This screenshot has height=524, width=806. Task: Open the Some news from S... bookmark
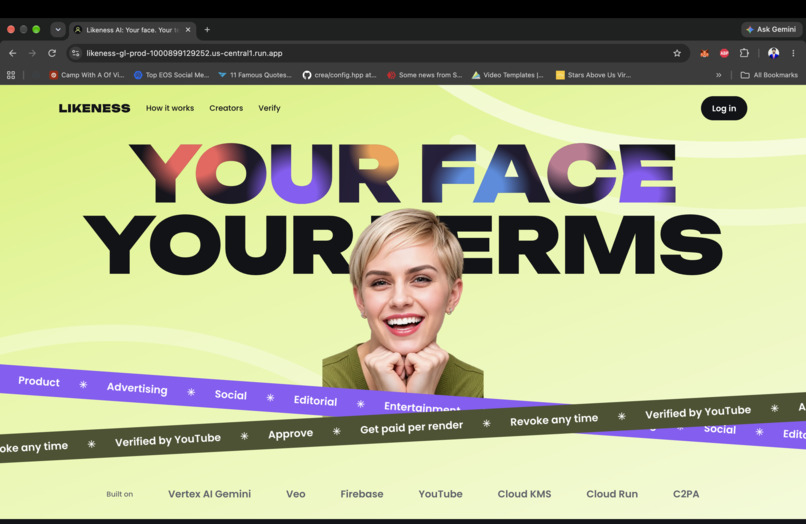[425, 75]
